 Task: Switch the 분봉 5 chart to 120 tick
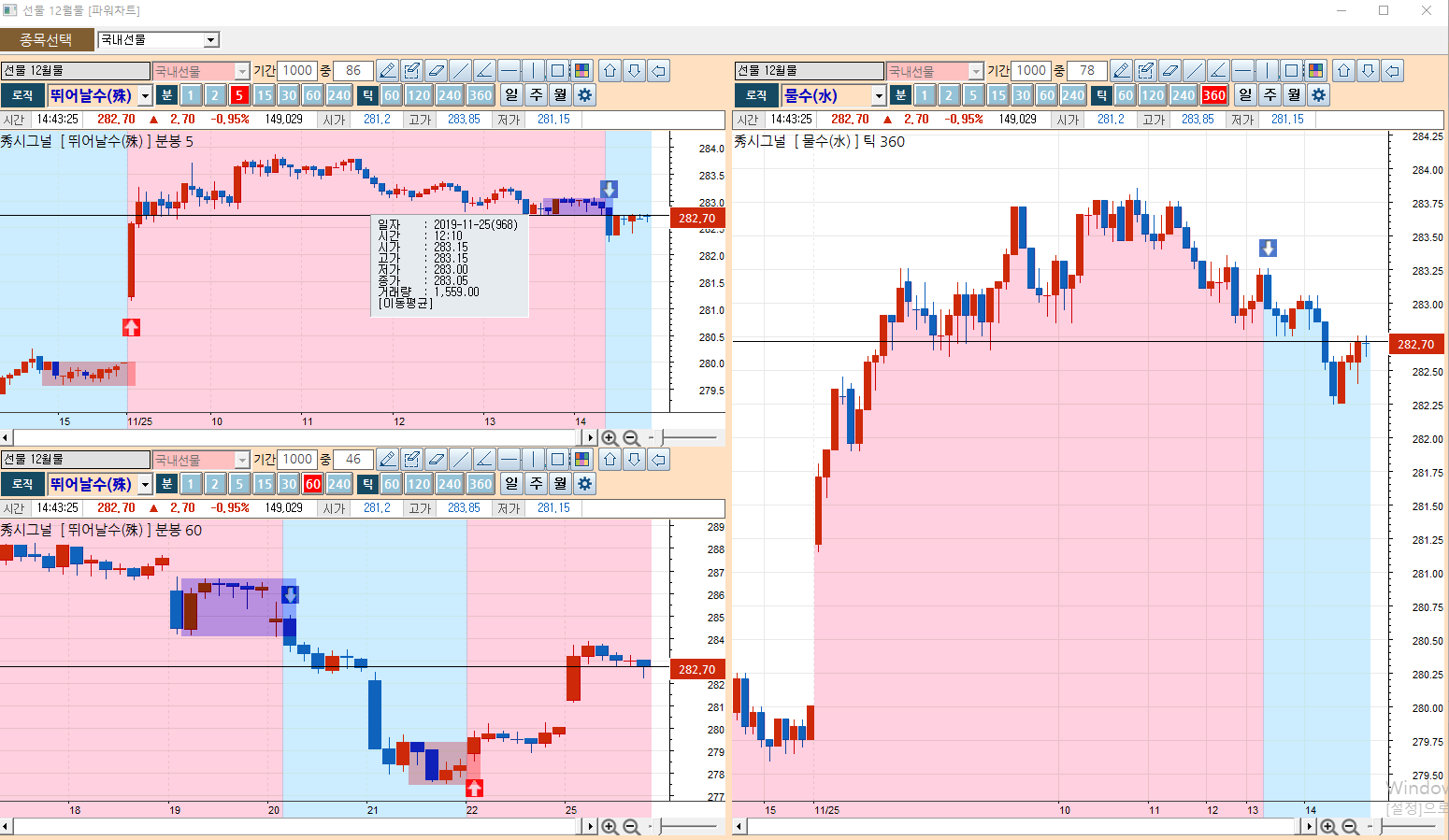419,95
